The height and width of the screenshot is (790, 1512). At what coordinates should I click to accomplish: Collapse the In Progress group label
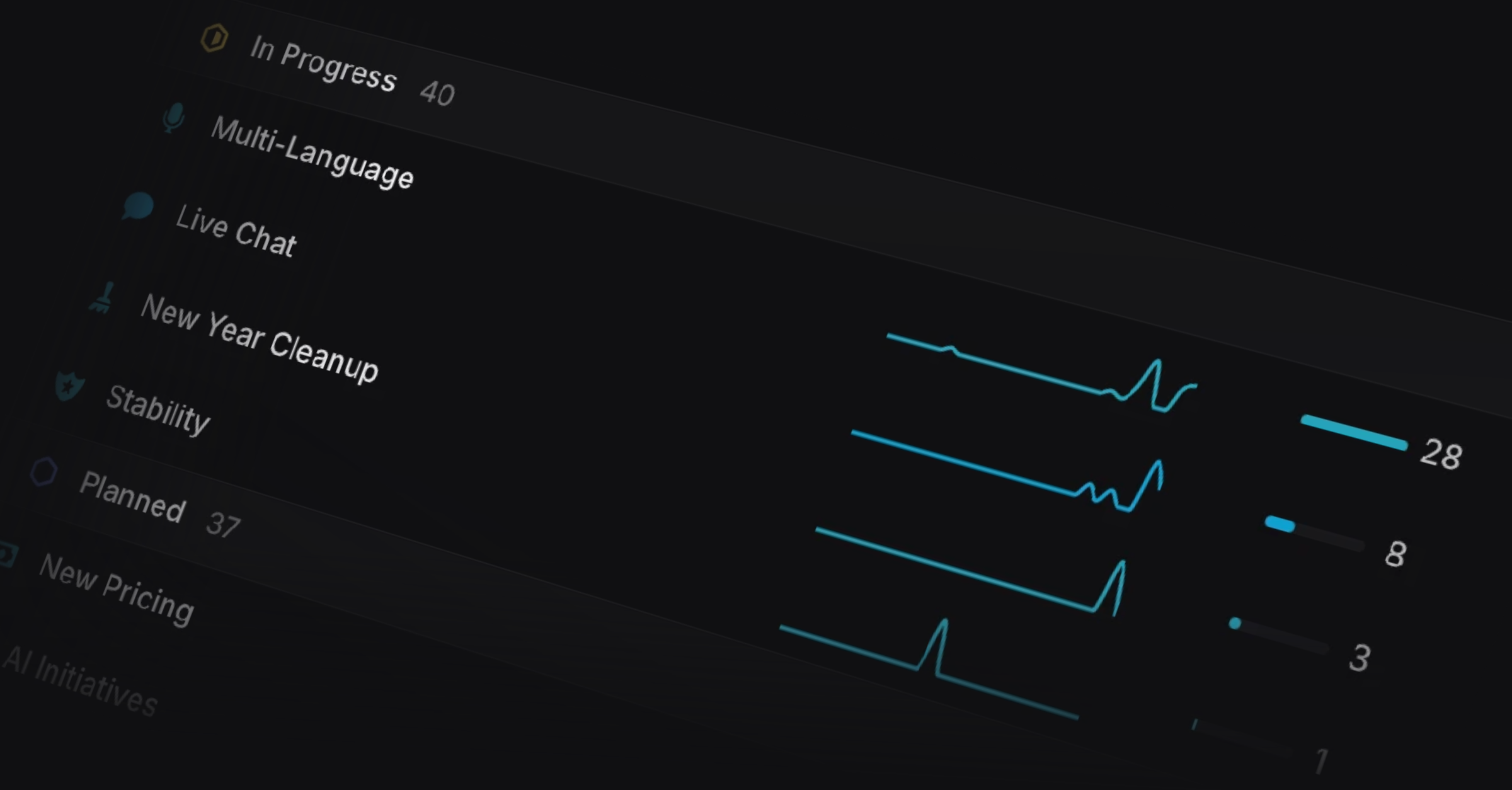[x=323, y=66]
